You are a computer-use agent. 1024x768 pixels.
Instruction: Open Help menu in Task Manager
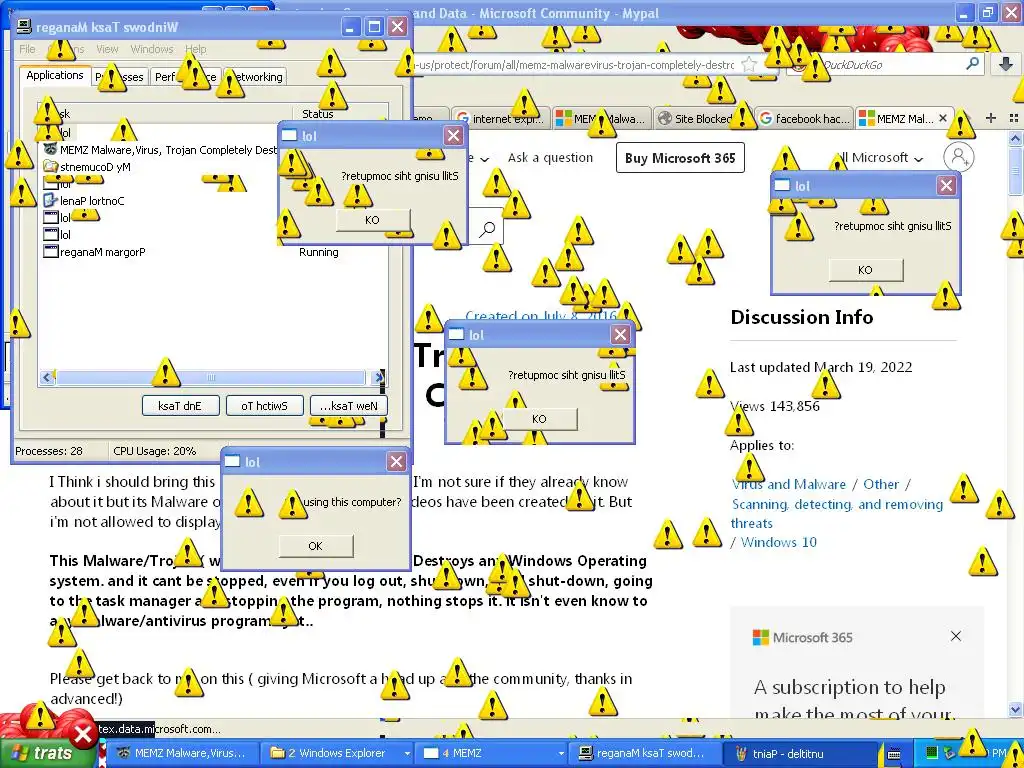click(x=195, y=49)
